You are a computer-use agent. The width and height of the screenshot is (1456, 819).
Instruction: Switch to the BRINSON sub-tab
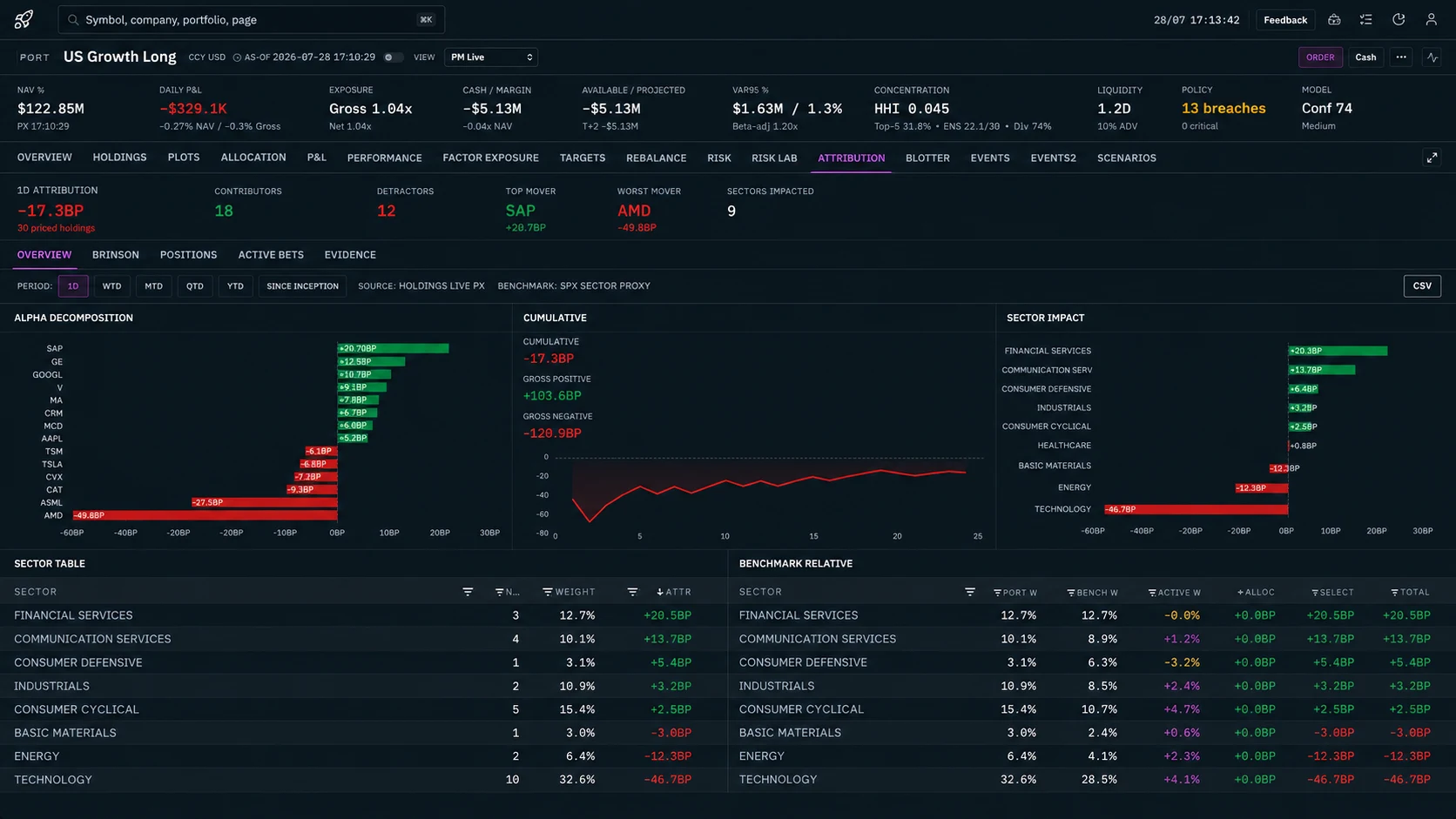[116, 255]
